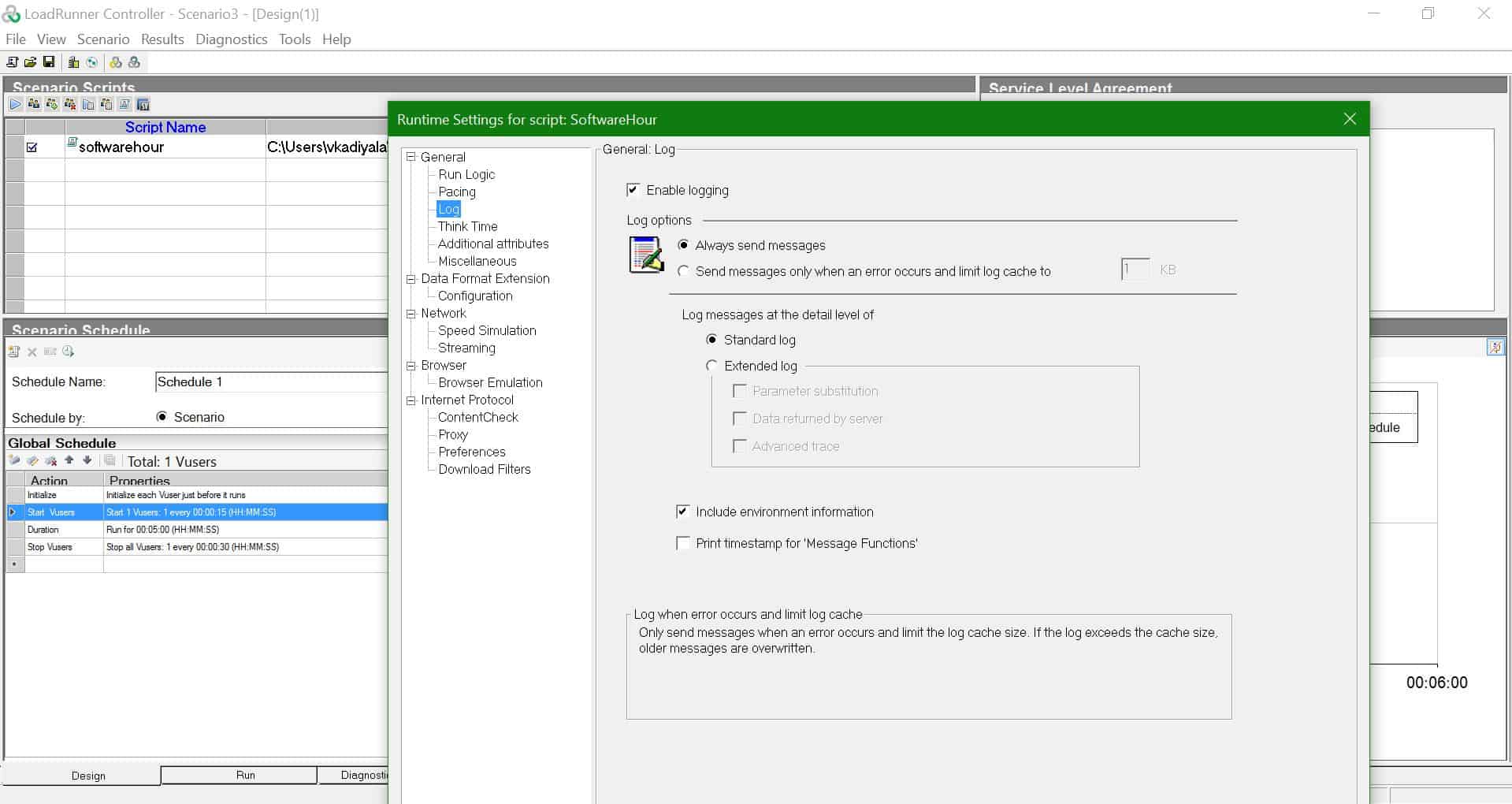Uncheck softwarehour script checkbox

click(32, 147)
